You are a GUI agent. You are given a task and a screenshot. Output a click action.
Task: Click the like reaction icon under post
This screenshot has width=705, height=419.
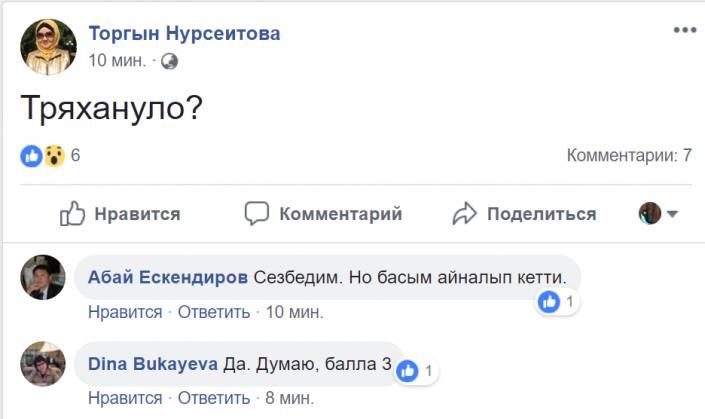32,156
